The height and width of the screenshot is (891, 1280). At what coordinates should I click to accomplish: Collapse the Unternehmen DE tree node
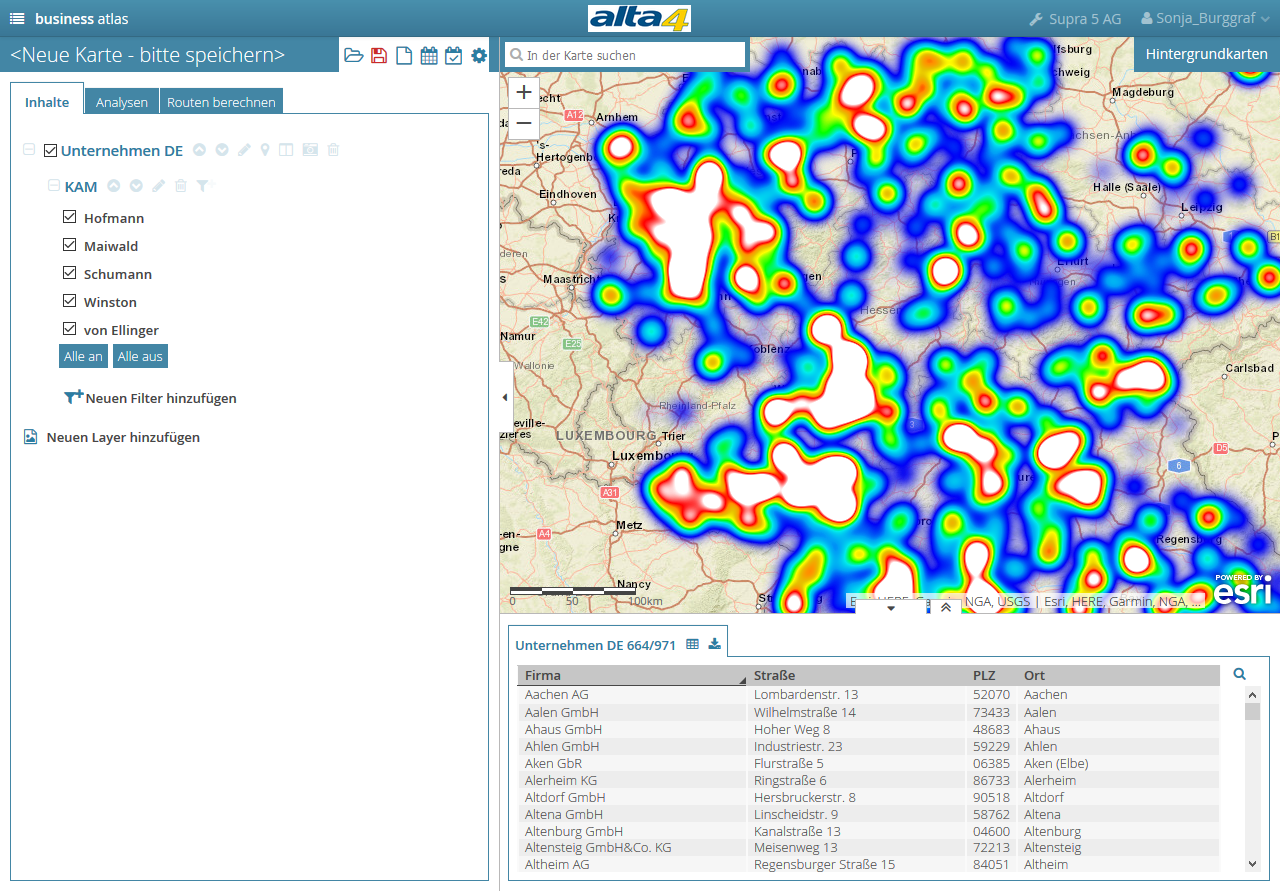[x=29, y=150]
